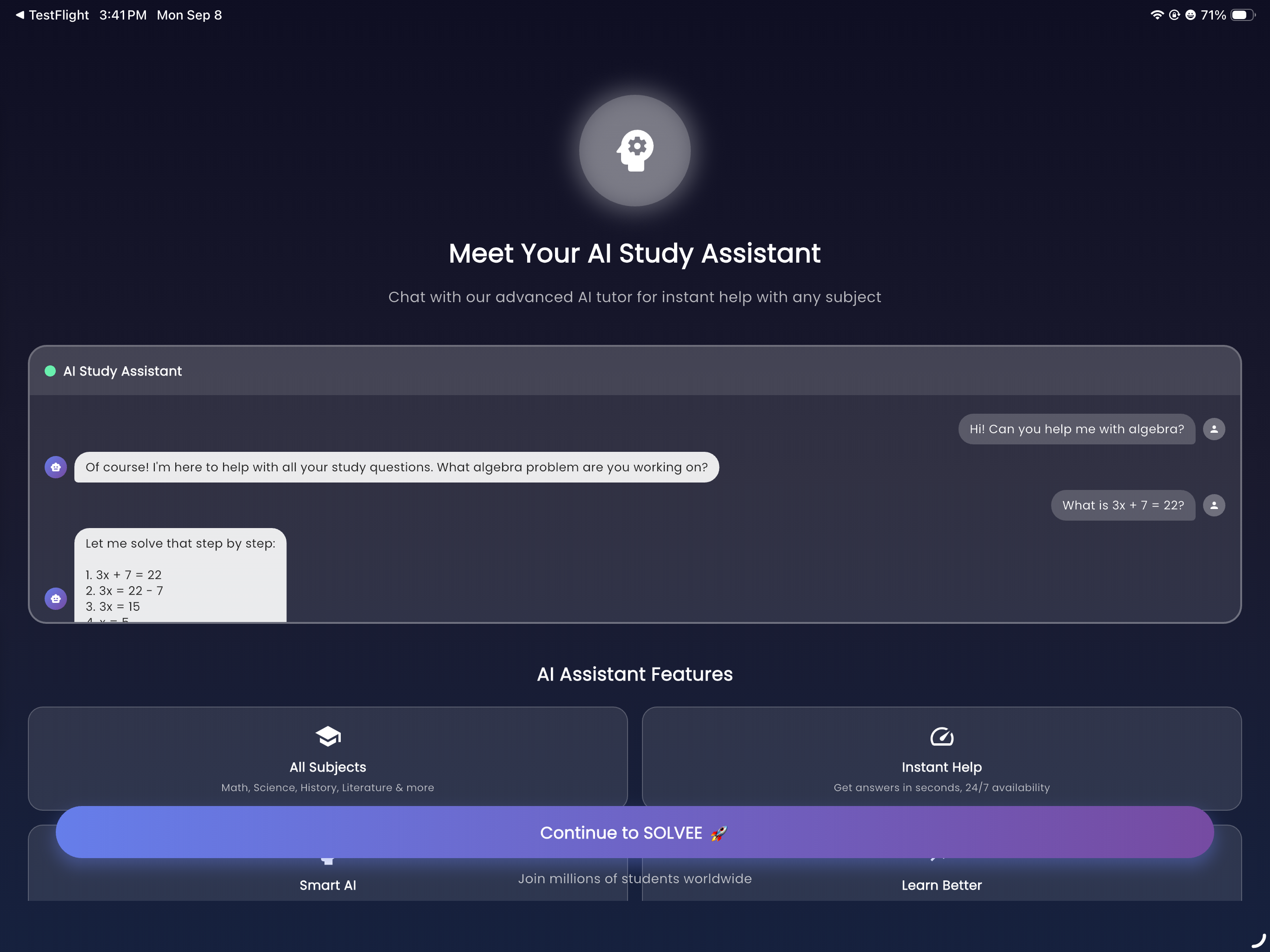Tap the "What is 3x + 7 = 22?" bubble
The height and width of the screenshot is (952, 1270).
(1123, 505)
